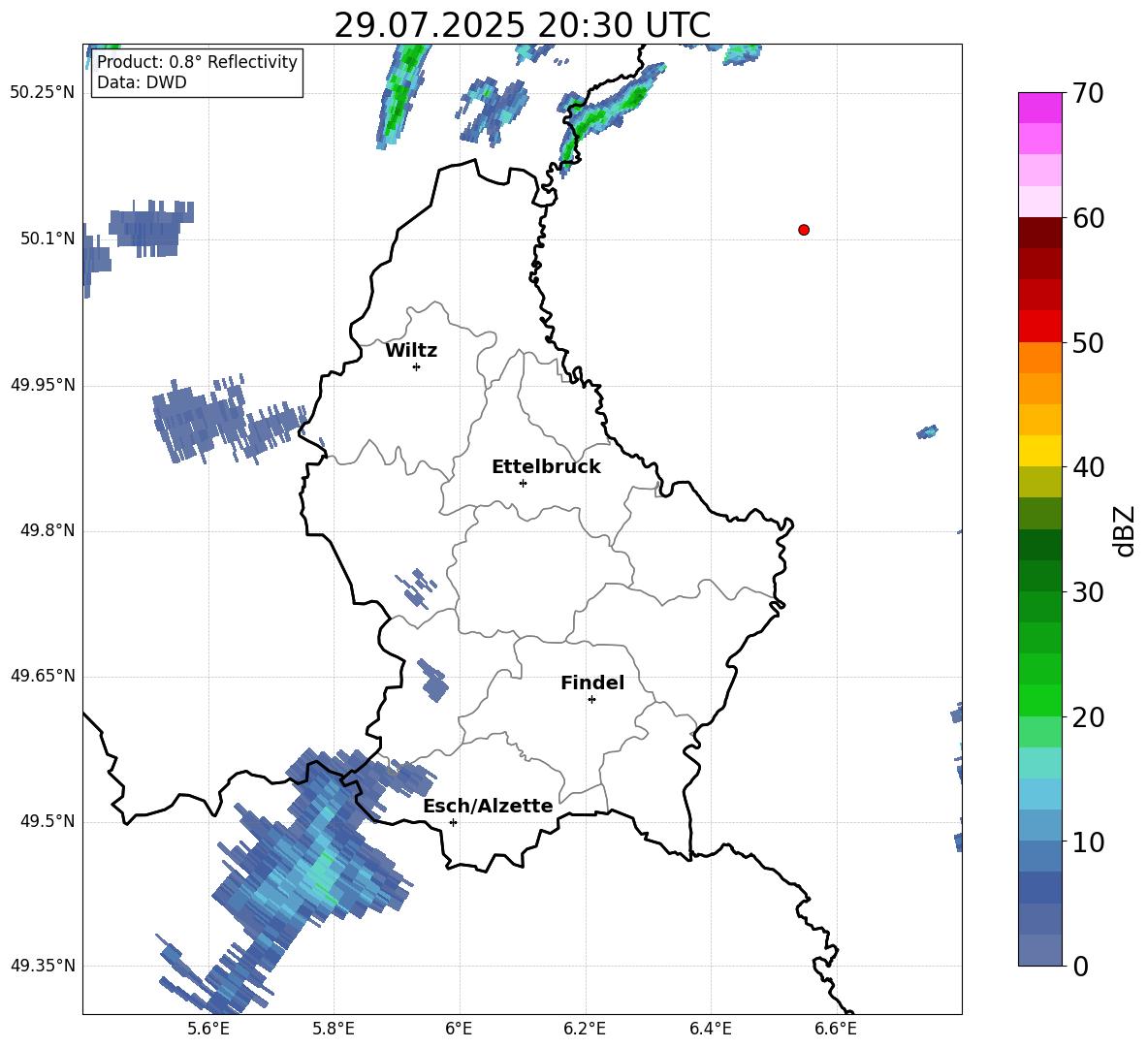This screenshot has height=1048, width=1148.
Task: Click the bright green colorbar swatch just above 20
Action: tap(1039, 701)
